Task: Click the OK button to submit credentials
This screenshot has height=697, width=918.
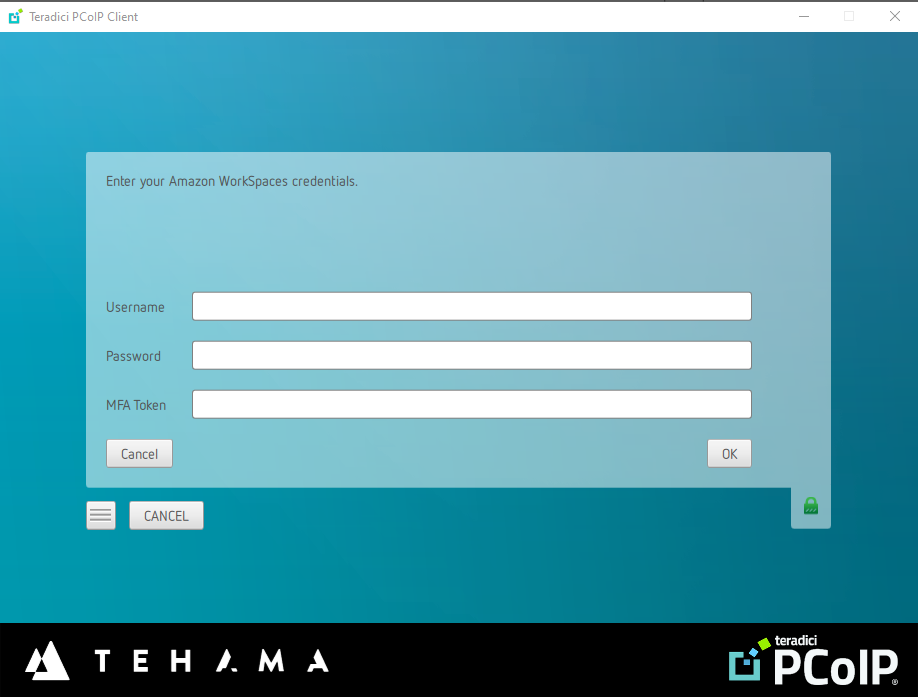Action: (x=729, y=454)
